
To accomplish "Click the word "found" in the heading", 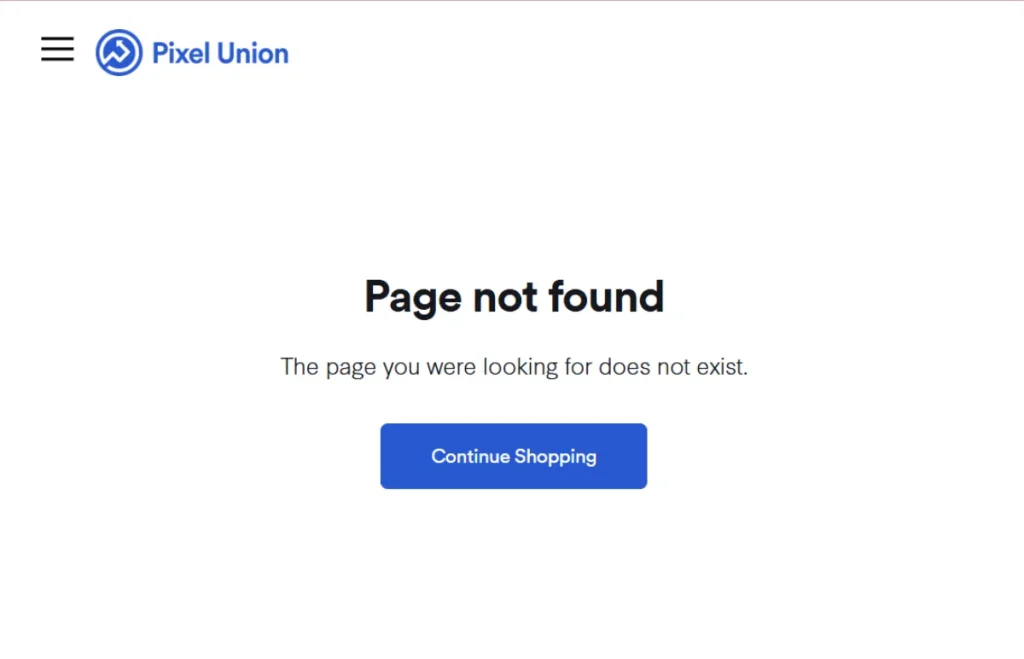I will pyautogui.click(x=606, y=296).
